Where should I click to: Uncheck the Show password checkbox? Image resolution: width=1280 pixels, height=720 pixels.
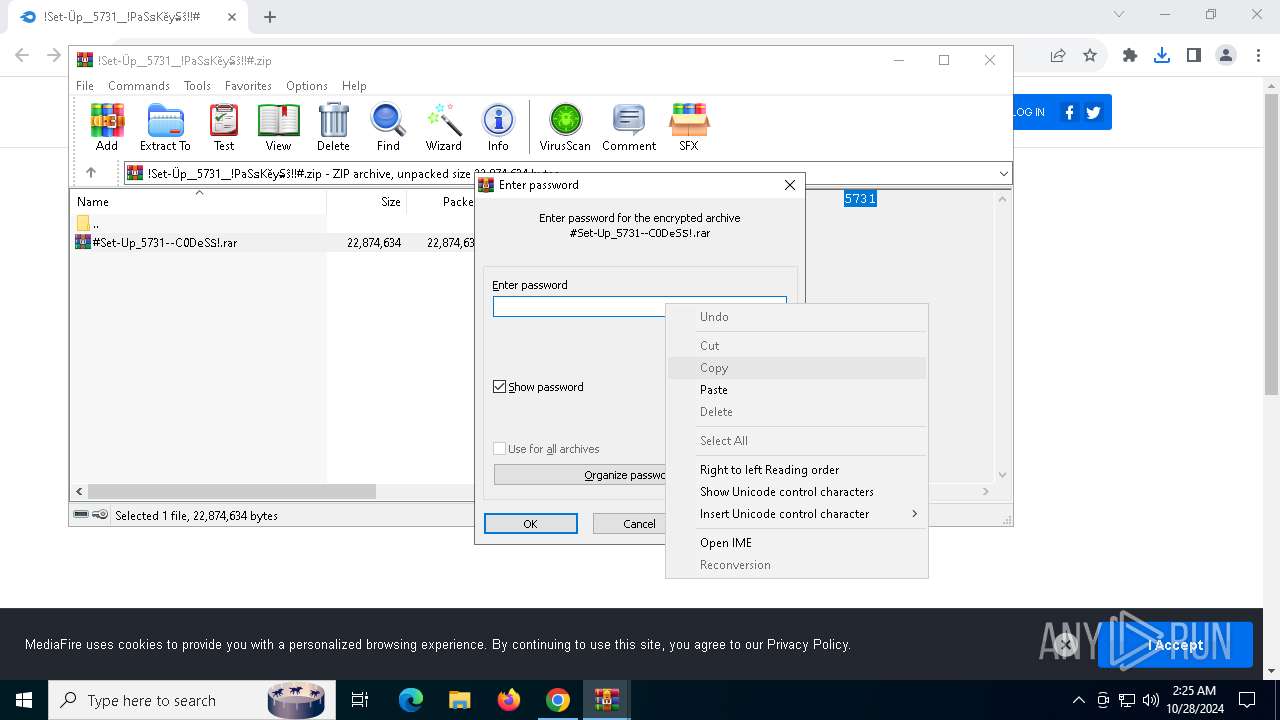(500, 387)
